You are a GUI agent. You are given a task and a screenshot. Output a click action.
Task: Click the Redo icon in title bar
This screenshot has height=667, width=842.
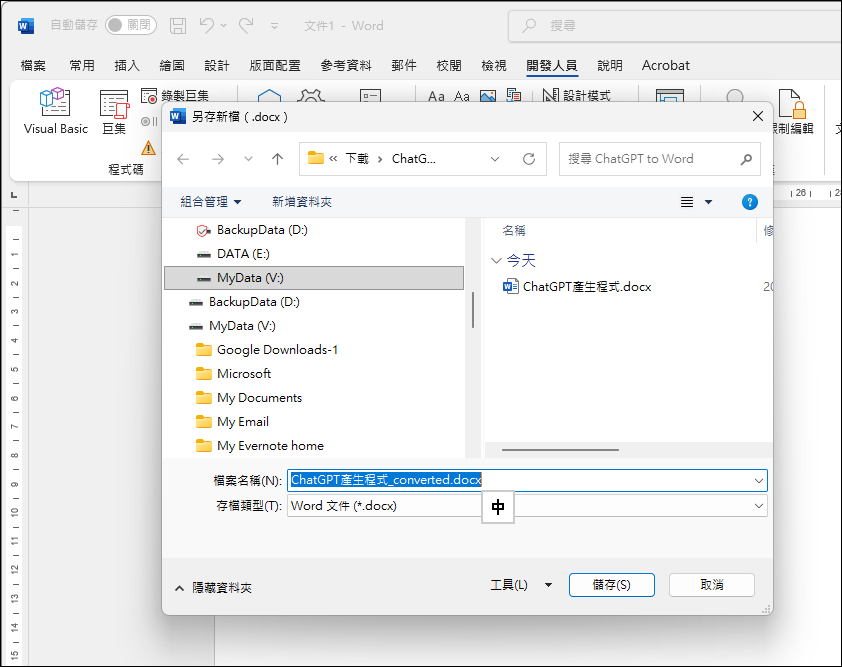pos(246,25)
